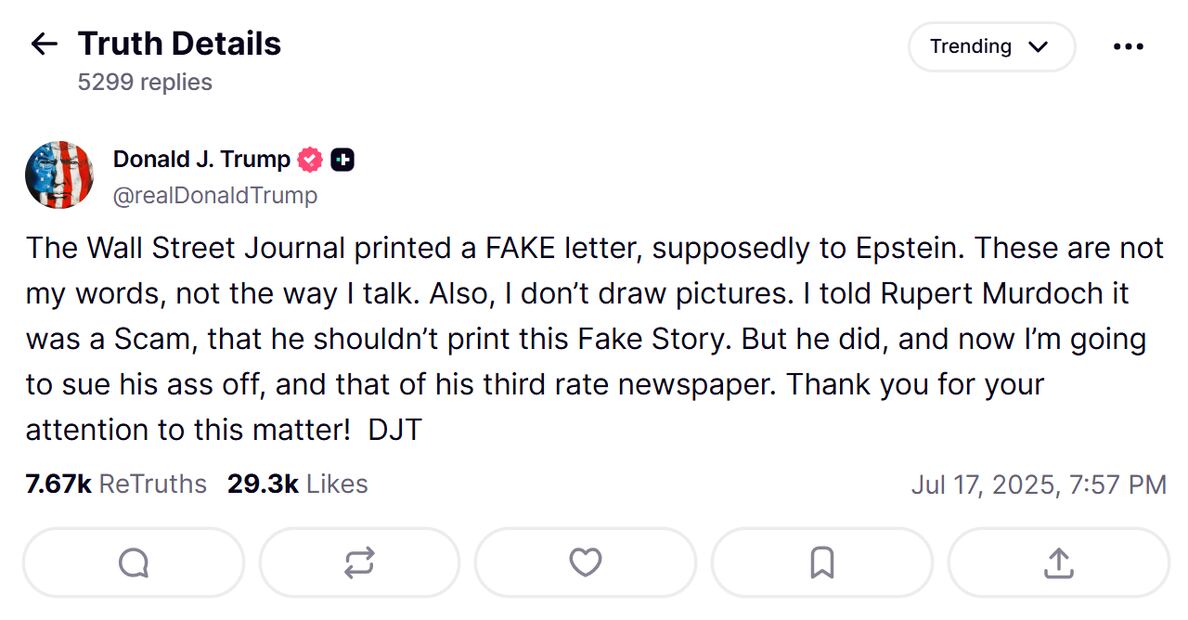Click the dark plus badge beside the name
The width and height of the screenshot is (1188, 620).
(x=342, y=159)
